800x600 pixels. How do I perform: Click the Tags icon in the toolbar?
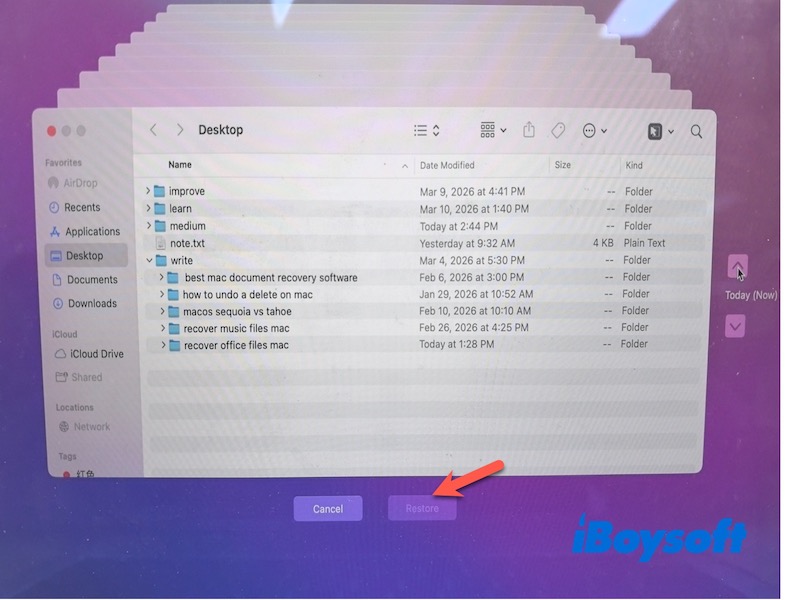[558, 130]
